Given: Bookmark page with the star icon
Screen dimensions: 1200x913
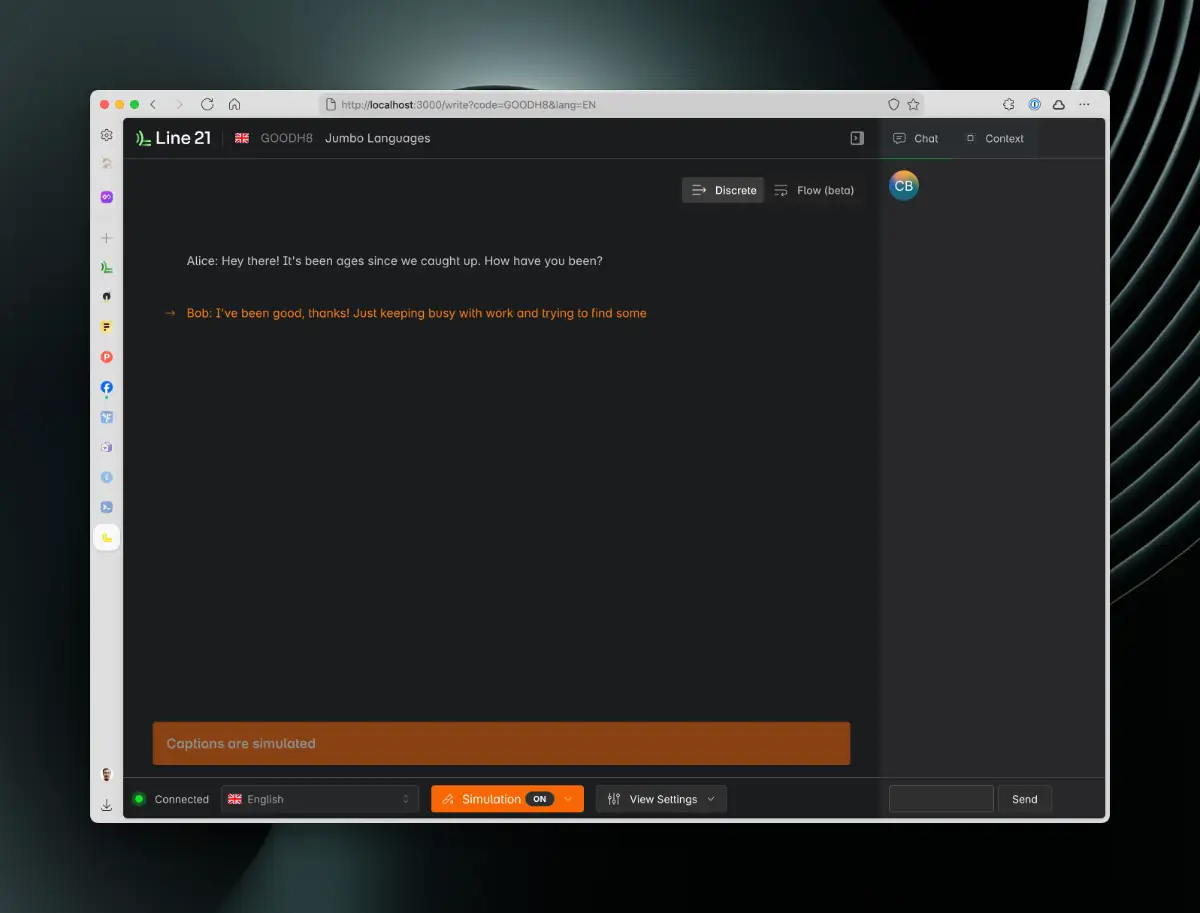Looking at the screenshot, I should pyautogui.click(x=913, y=104).
